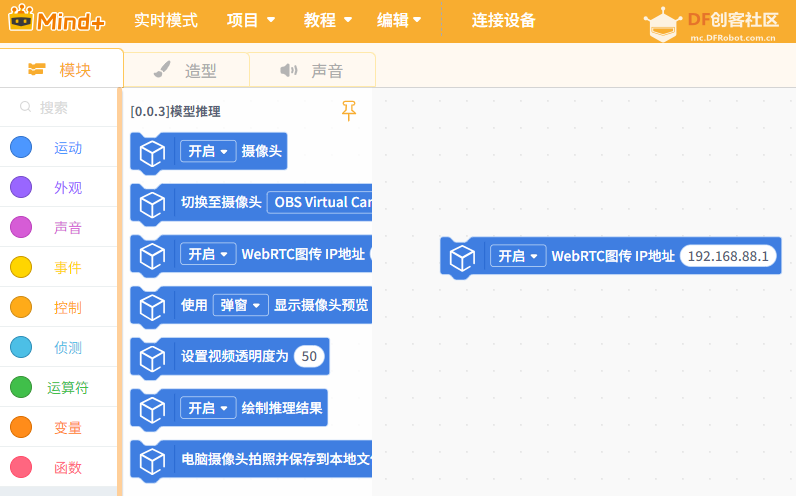The width and height of the screenshot is (796, 496).
Task: Click cube icon on 绘制推理结果 block
Action: 152,410
